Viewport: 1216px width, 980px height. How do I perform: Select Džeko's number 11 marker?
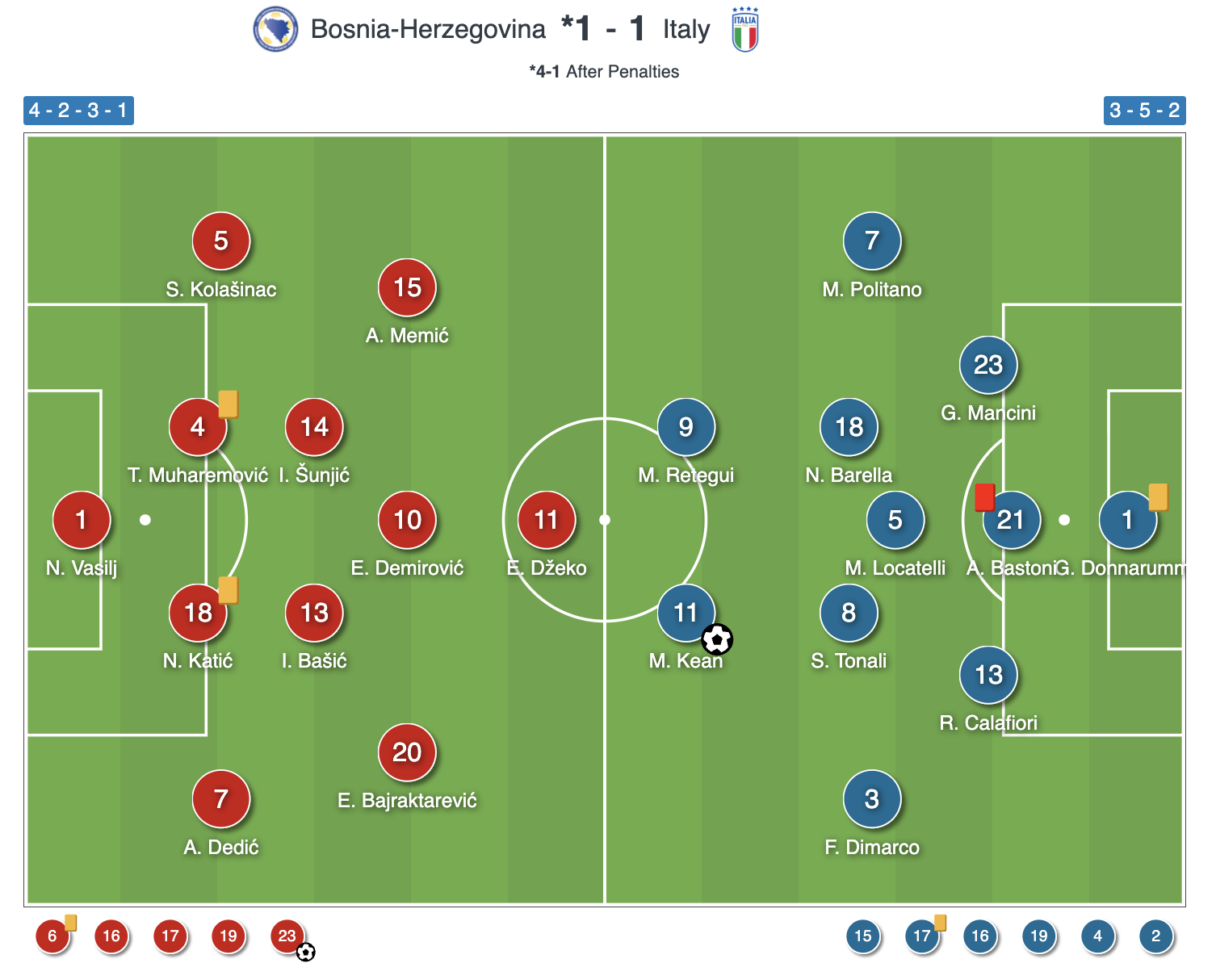click(547, 520)
